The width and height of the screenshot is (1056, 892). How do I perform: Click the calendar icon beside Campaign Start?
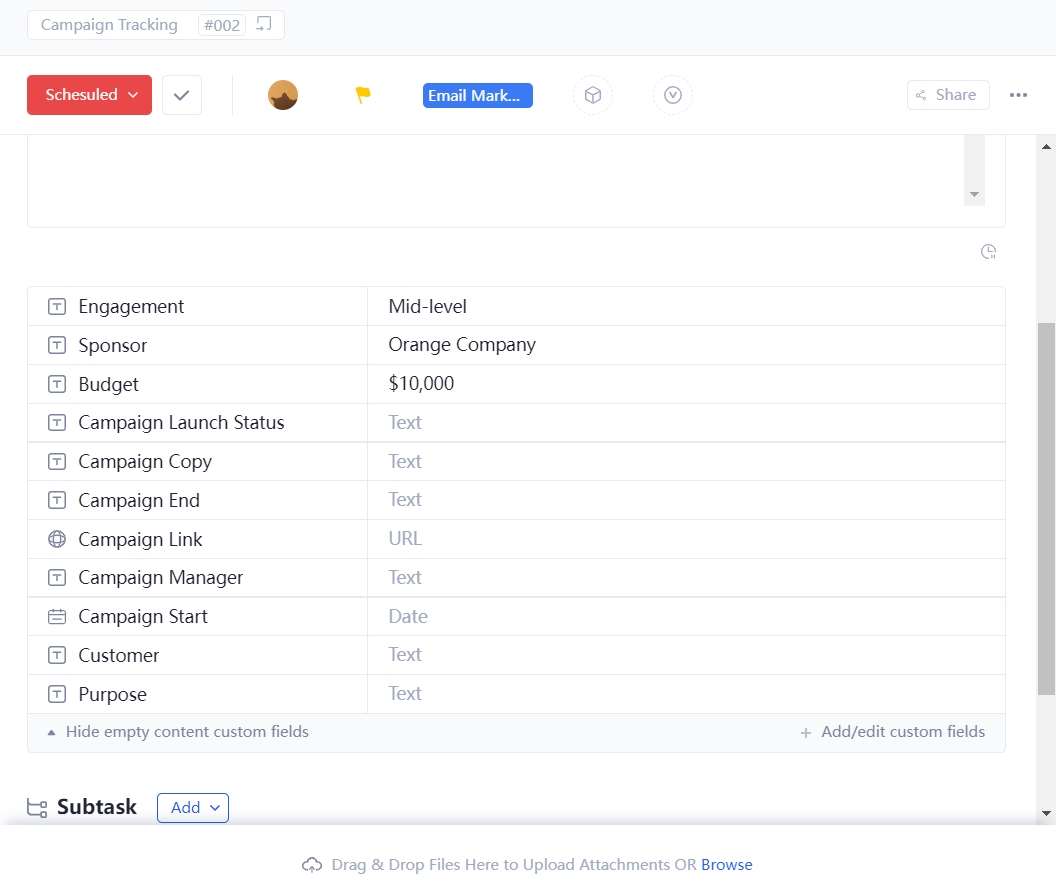coord(56,616)
